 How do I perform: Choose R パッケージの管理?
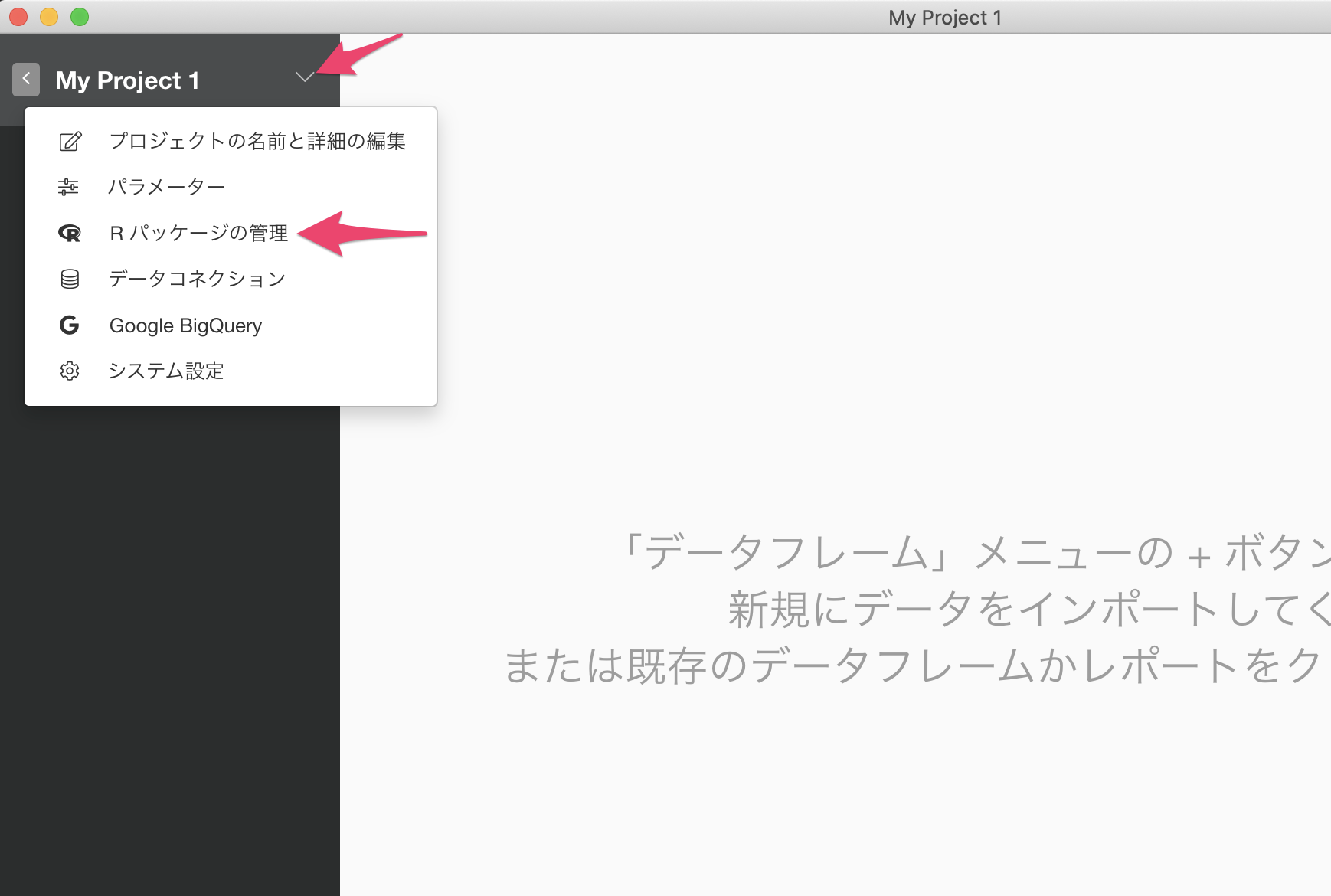[231, 233]
